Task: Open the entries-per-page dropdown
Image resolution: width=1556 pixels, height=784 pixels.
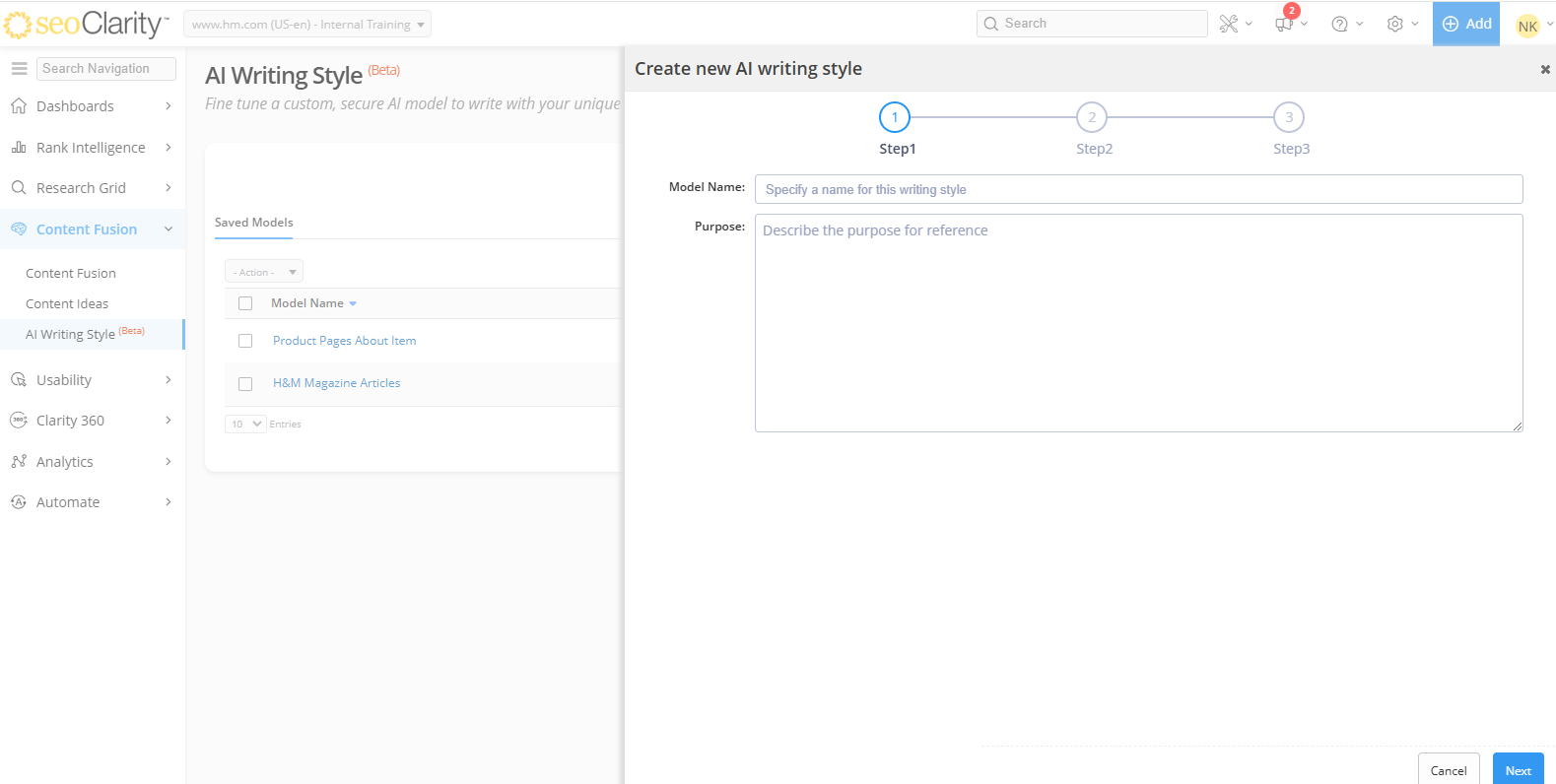Action: (x=245, y=425)
